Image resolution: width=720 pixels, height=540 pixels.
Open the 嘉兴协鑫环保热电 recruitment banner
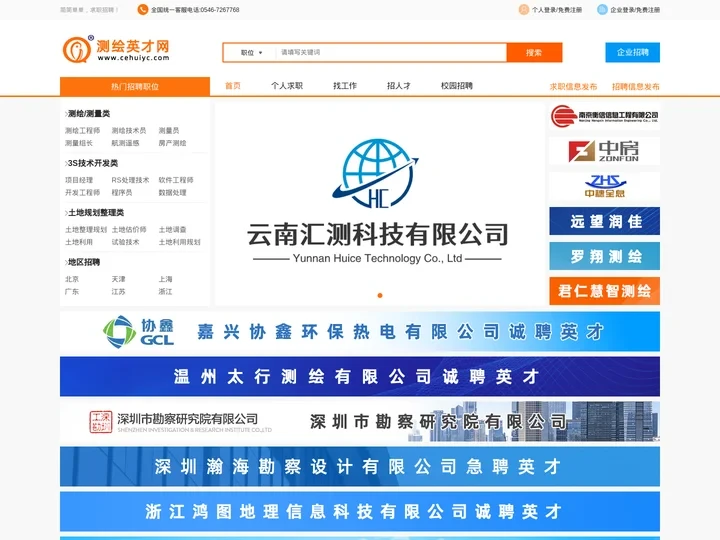point(360,332)
